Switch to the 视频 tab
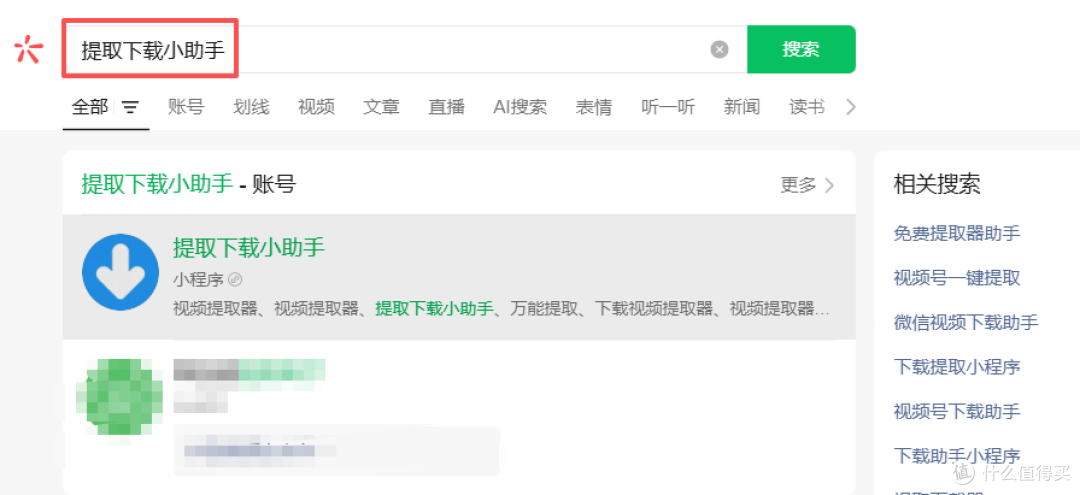Image resolution: width=1080 pixels, height=495 pixels. pos(316,107)
